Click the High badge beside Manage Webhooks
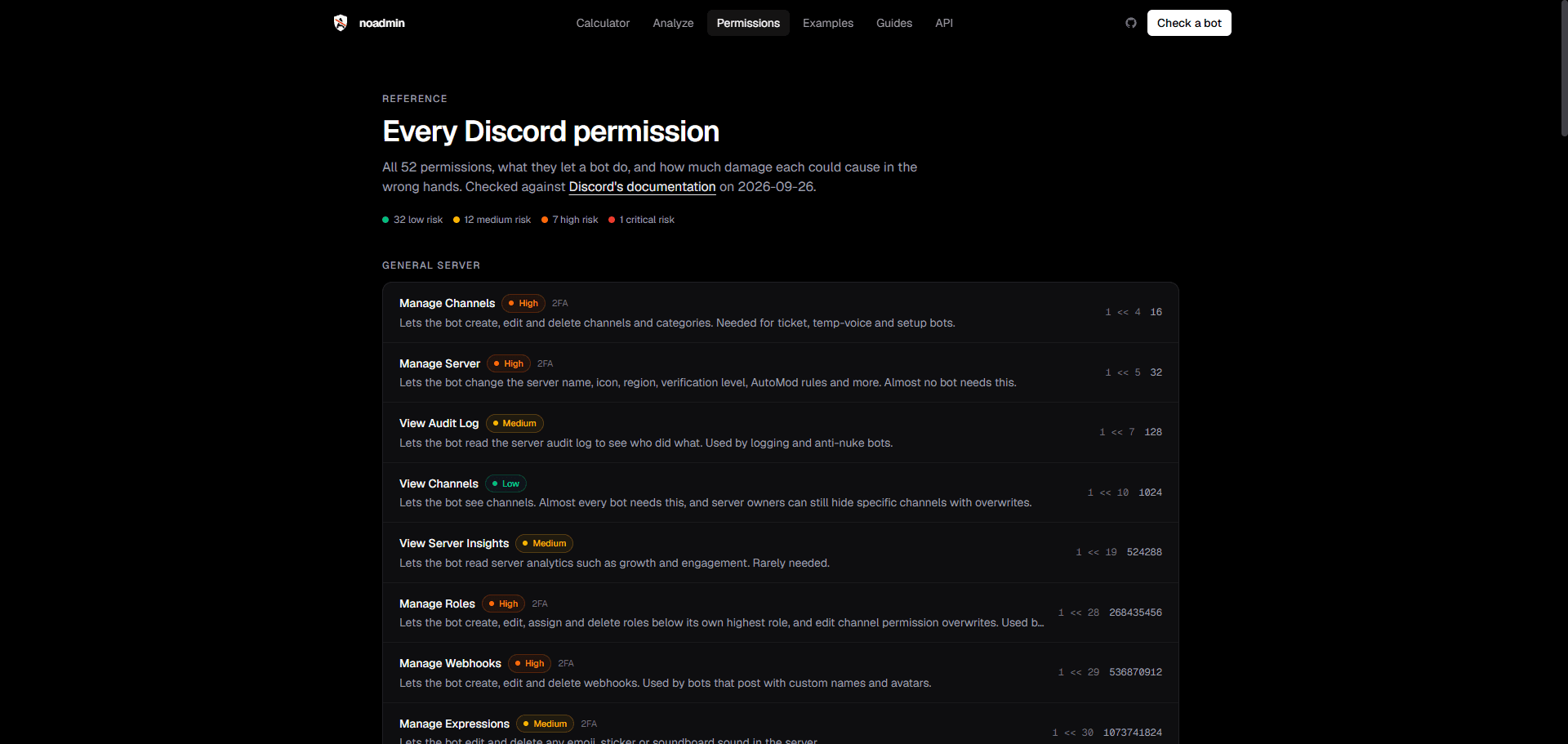Screen dimensions: 1568x744 click(x=530, y=663)
